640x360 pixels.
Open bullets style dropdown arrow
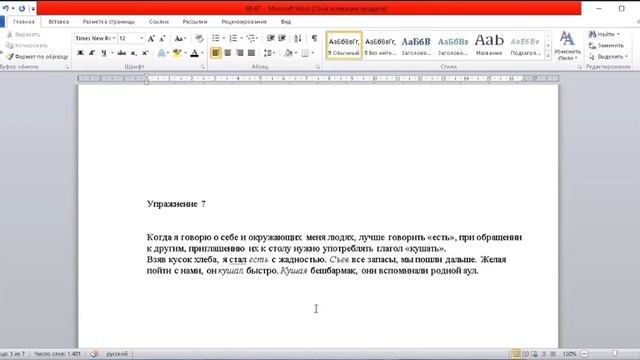point(224,38)
